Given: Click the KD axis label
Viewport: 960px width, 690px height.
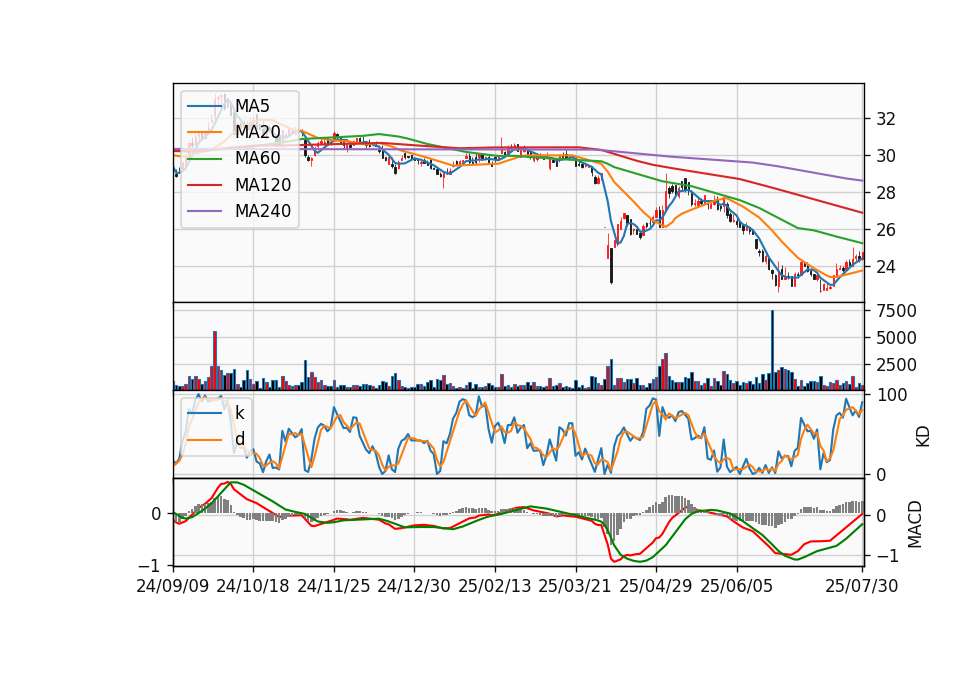Looking at the screenshot, I should click(923, 437).
